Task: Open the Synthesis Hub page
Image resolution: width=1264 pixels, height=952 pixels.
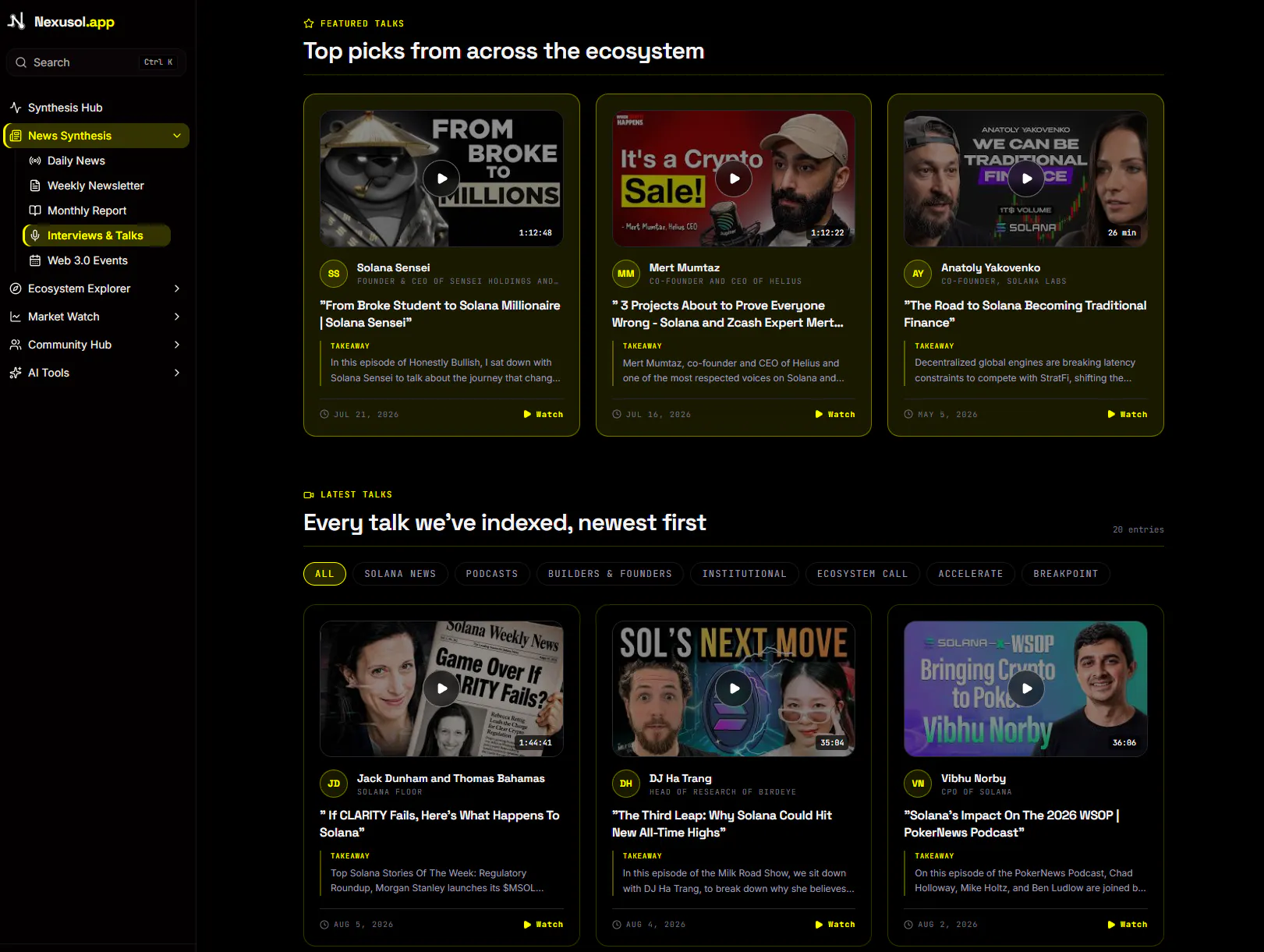Action: point(96,108)
